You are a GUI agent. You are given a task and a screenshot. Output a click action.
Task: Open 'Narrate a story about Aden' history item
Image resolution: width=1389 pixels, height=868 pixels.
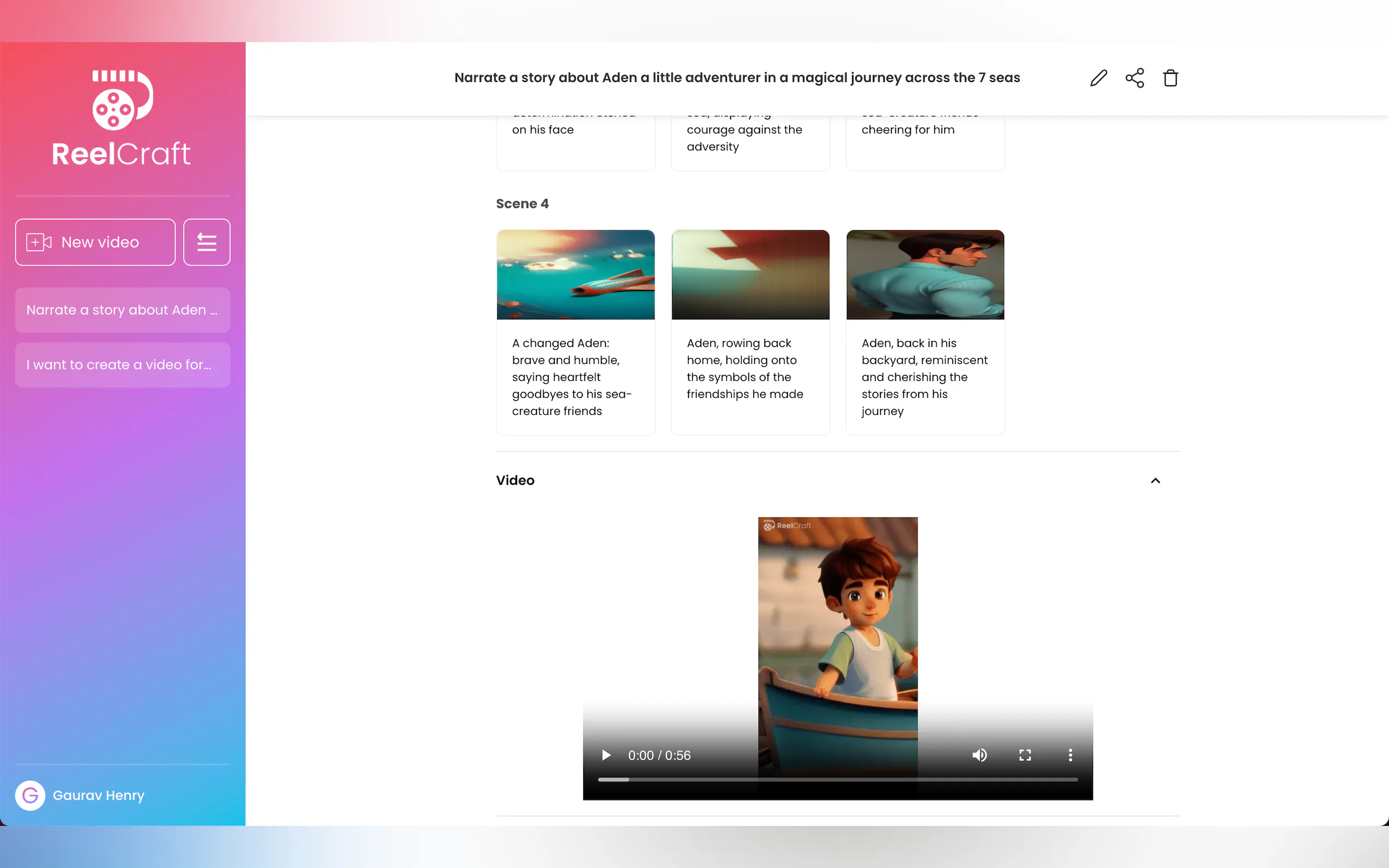click(x=122, y=310)
